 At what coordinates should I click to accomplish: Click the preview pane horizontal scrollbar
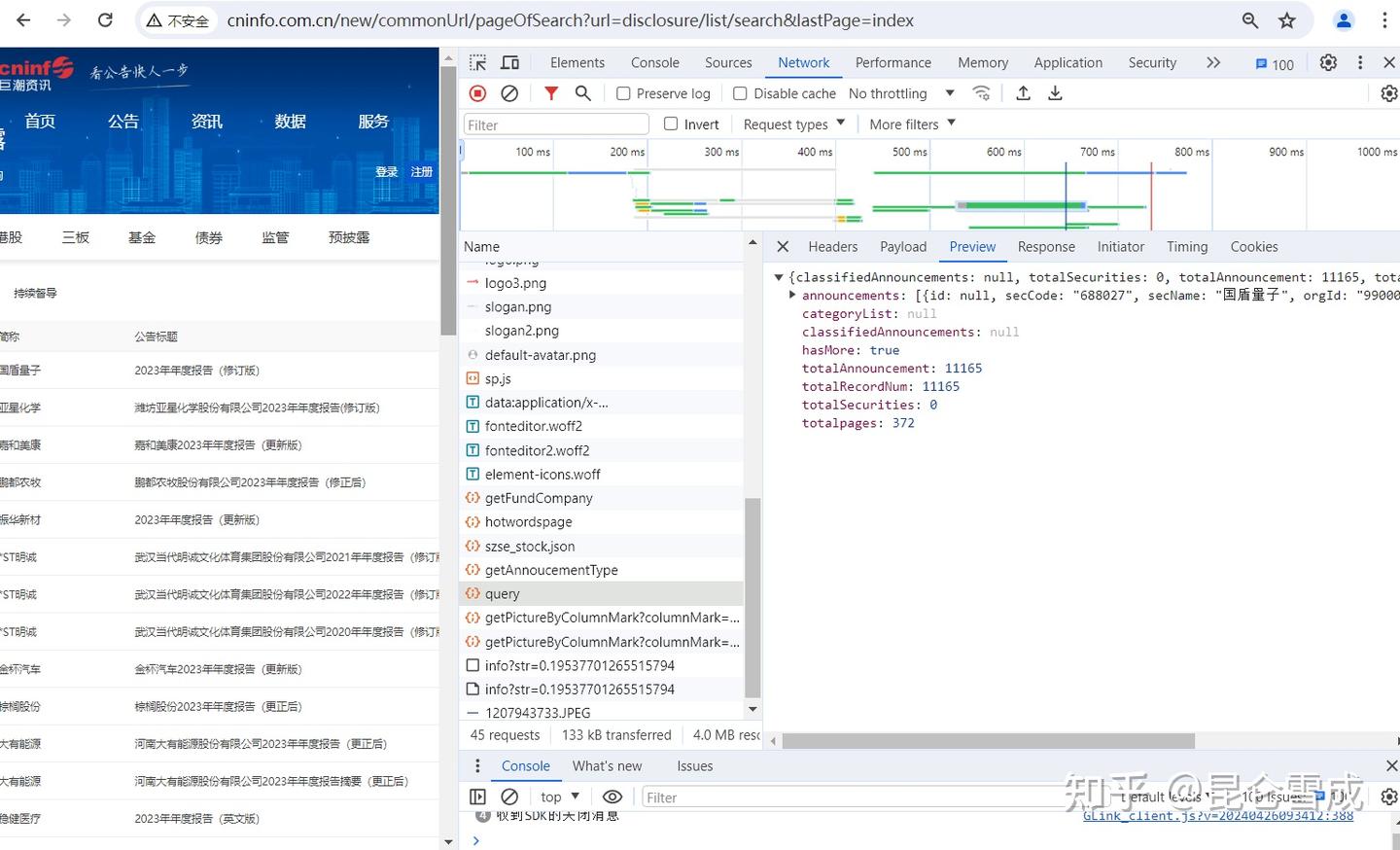(988, 741)
